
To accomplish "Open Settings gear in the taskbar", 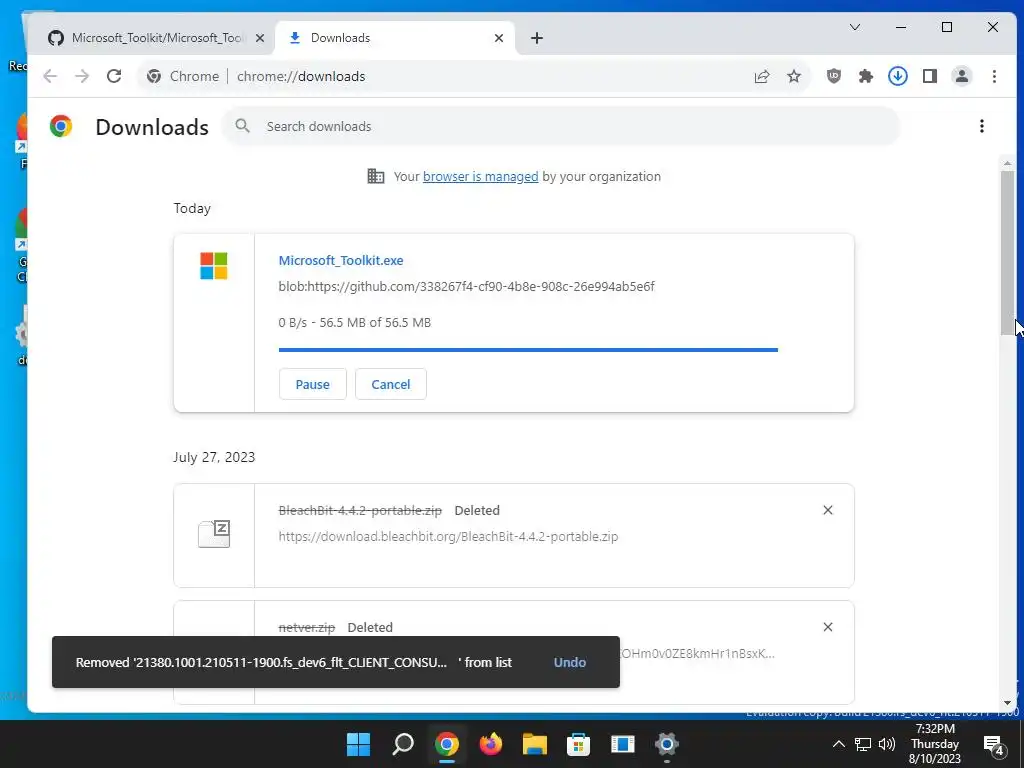I will tap(666, 744).
